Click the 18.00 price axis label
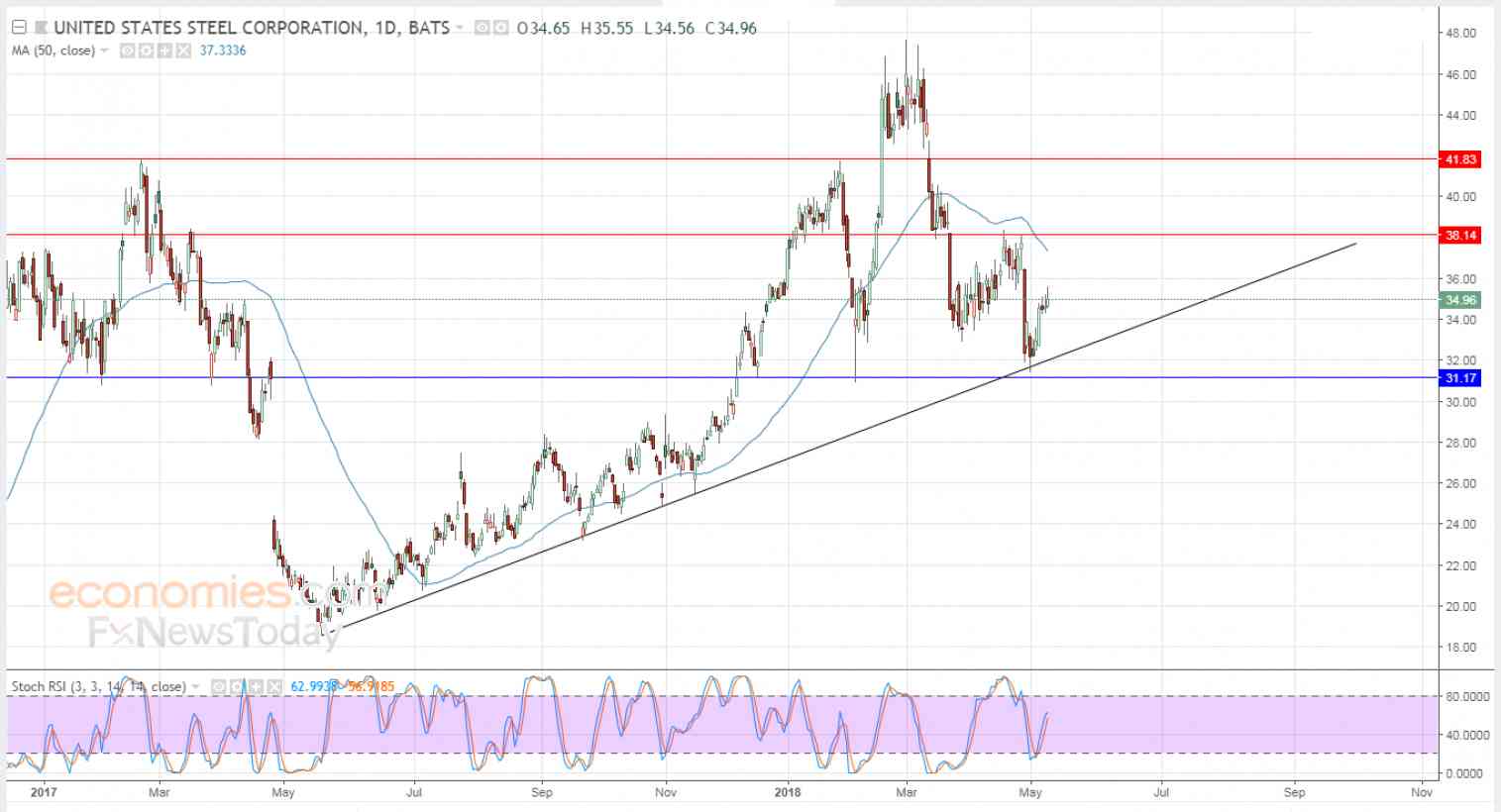Screen dimensions: 1501x812 tap(1461, 648)
